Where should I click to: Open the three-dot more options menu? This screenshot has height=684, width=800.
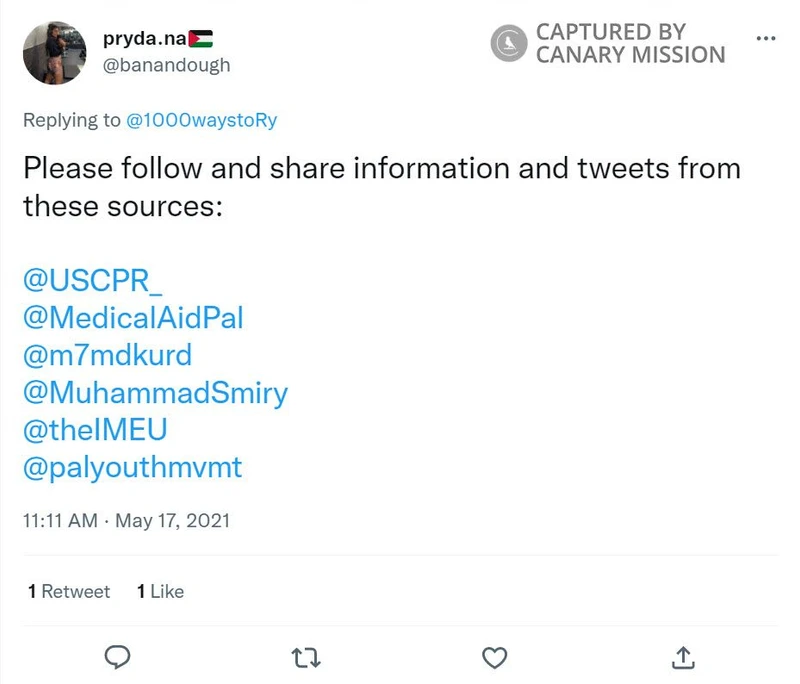tap(766, 38)
